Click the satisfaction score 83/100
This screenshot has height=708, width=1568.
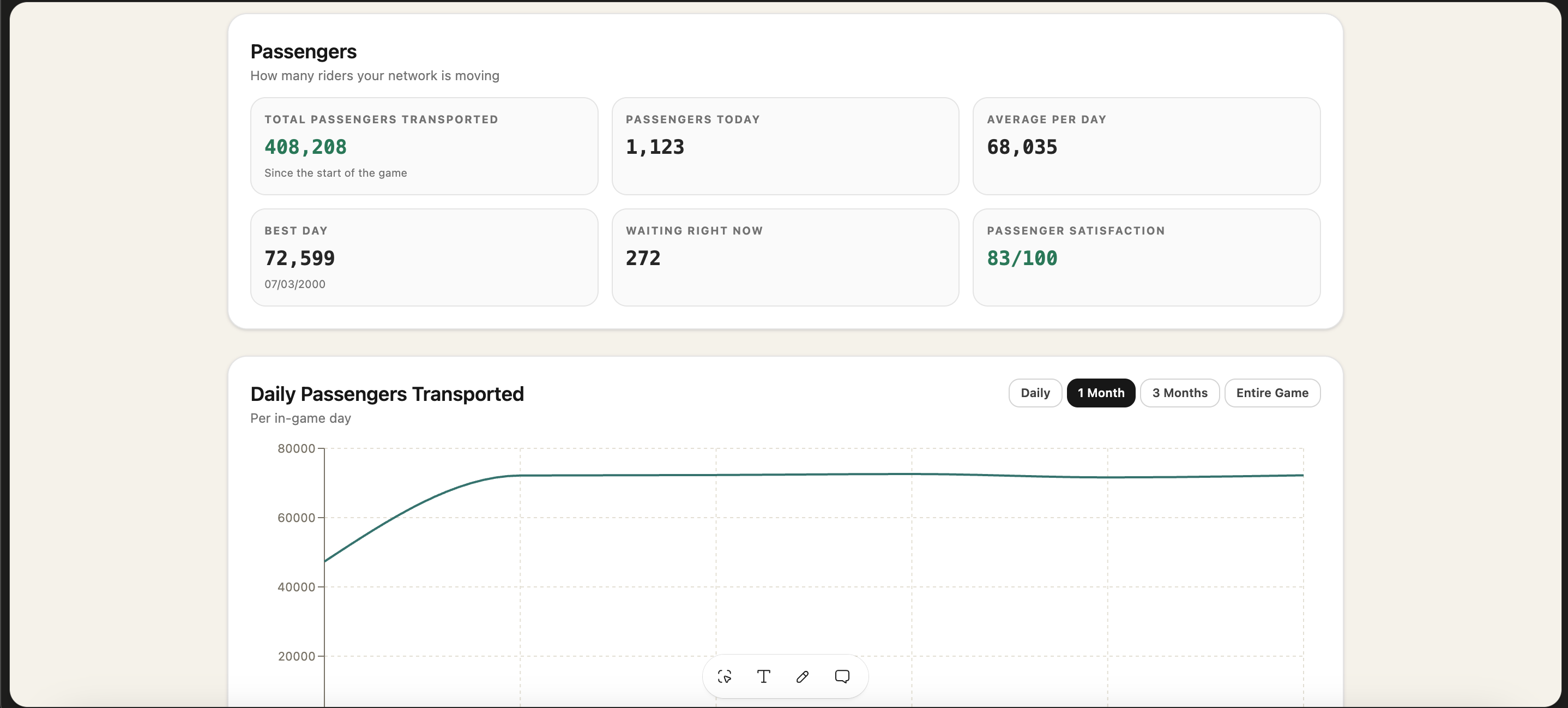[1022, 258]
